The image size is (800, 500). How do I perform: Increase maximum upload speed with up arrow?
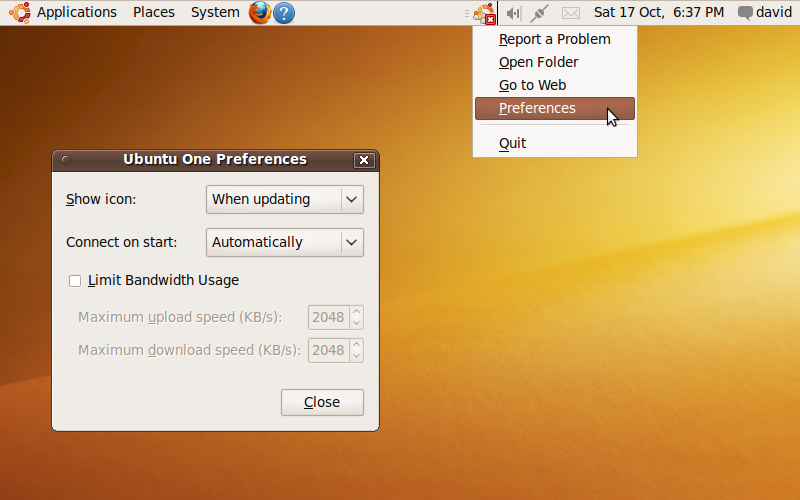point(357,312)
